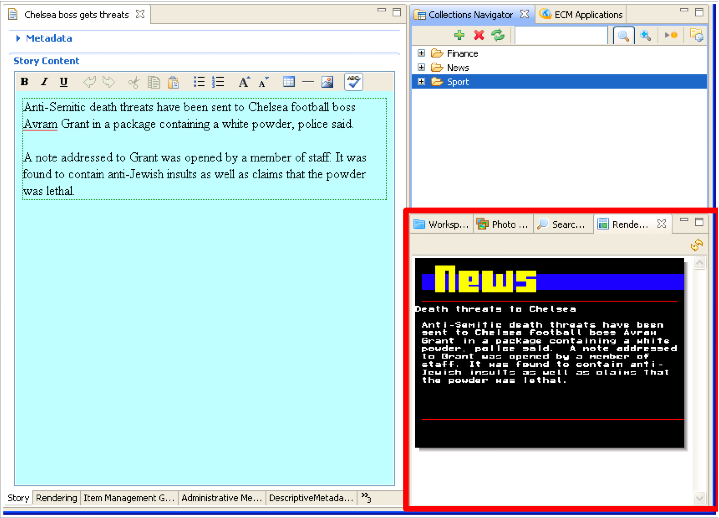Open the Item Management tab
Screen dimensions: 719x518
[129, 498]
